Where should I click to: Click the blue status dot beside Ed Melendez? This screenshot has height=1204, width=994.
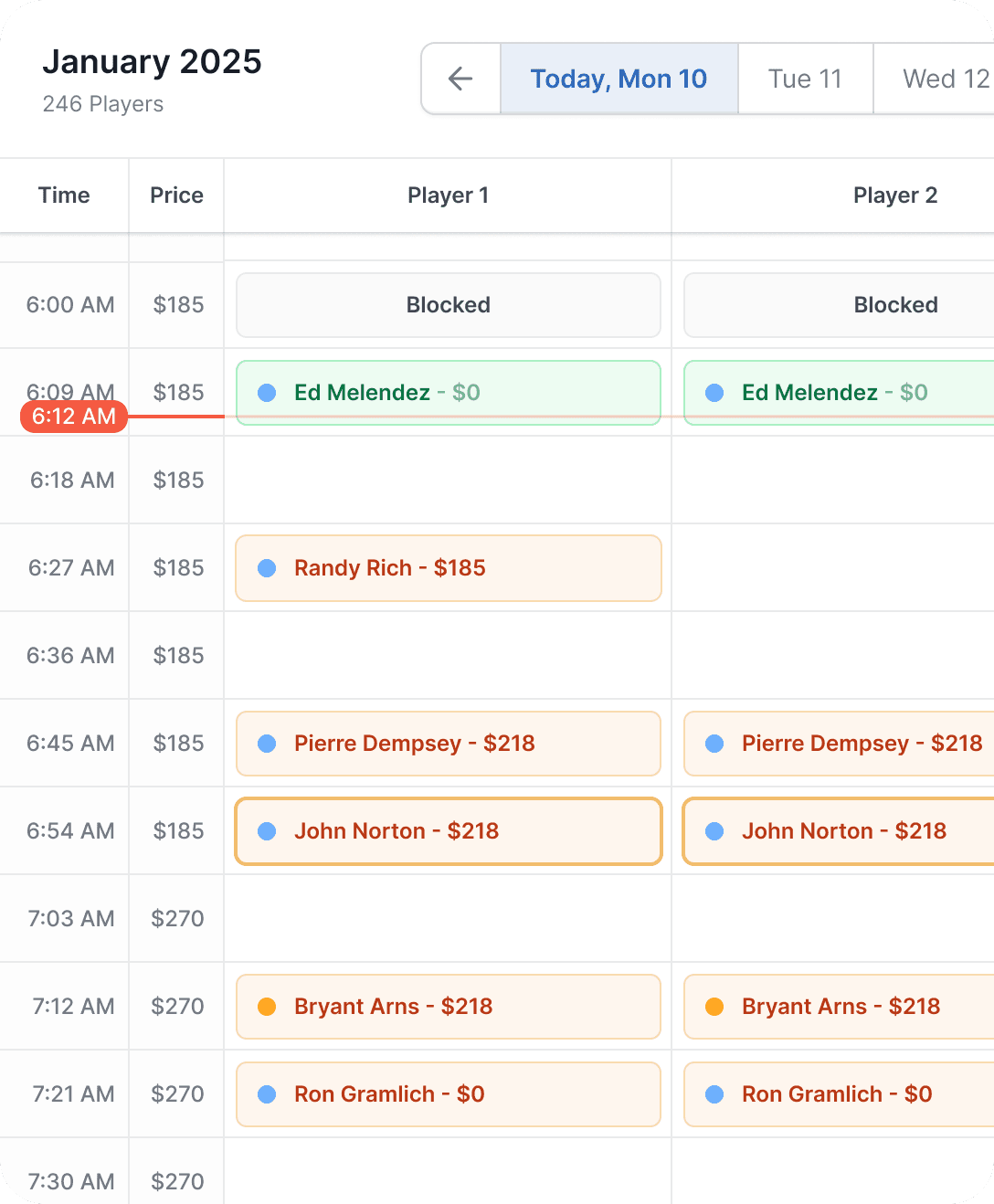tap(267, 393)
